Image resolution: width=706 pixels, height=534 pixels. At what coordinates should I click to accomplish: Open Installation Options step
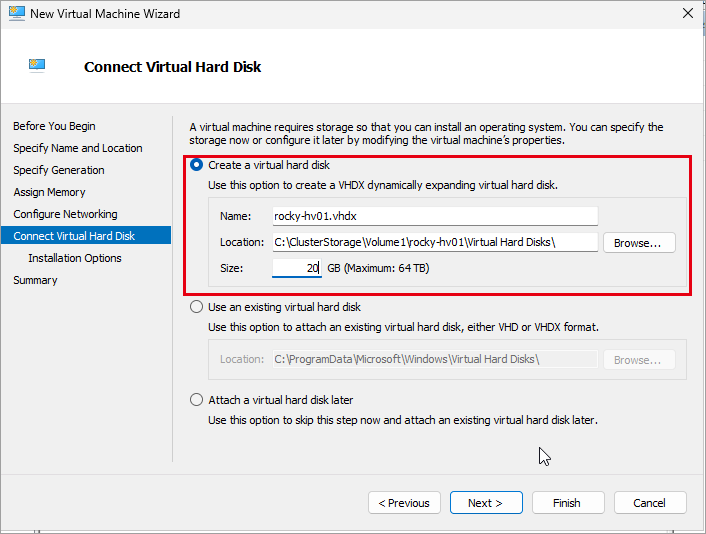click(x=75, y=258)
